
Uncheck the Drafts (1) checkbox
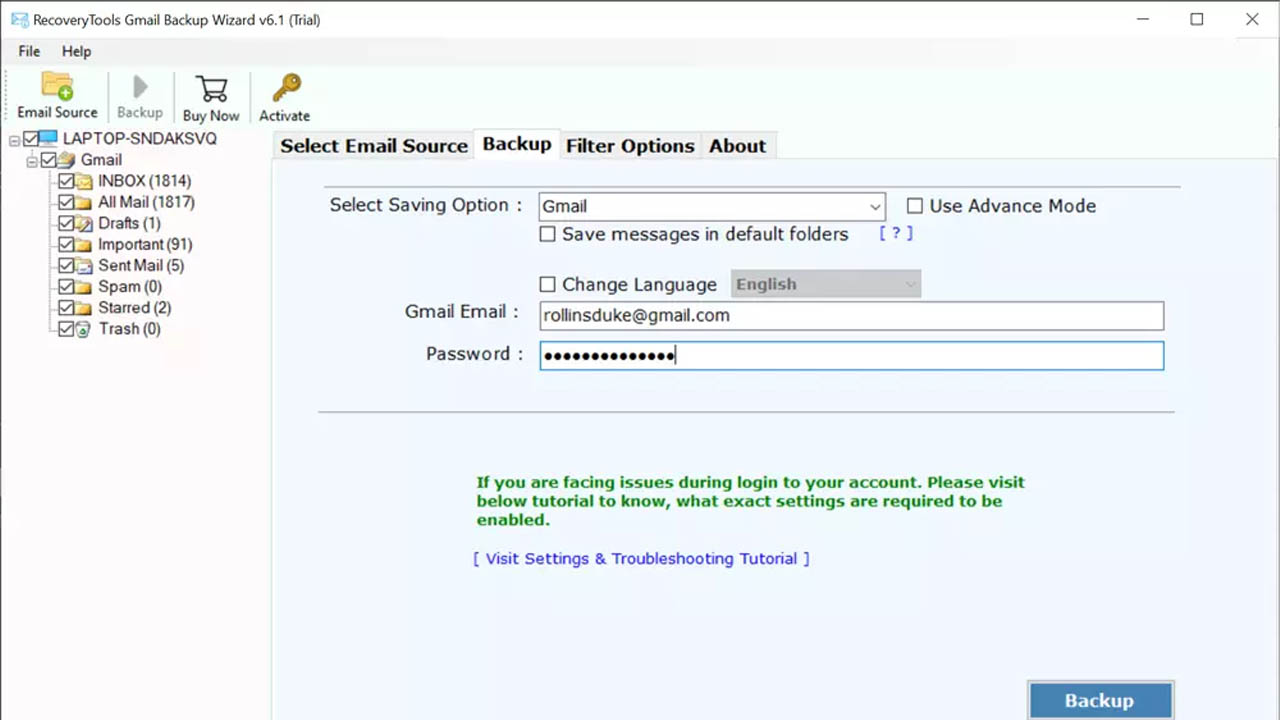point(66,223)
